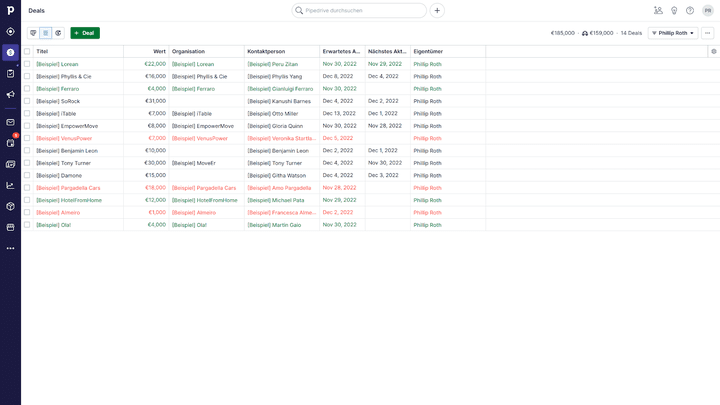Open the Pargadella Cars deal link
Viewport: 720px width, 405px height.
pyautogui.click(x=68, y=188)
